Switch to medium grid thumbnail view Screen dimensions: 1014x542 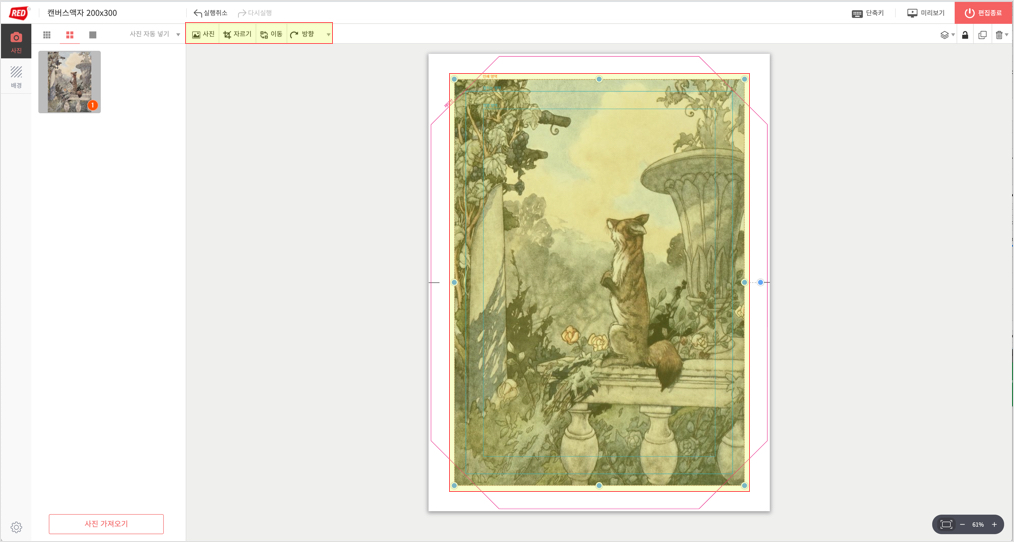pyautogui.click(x=70, y=35)
